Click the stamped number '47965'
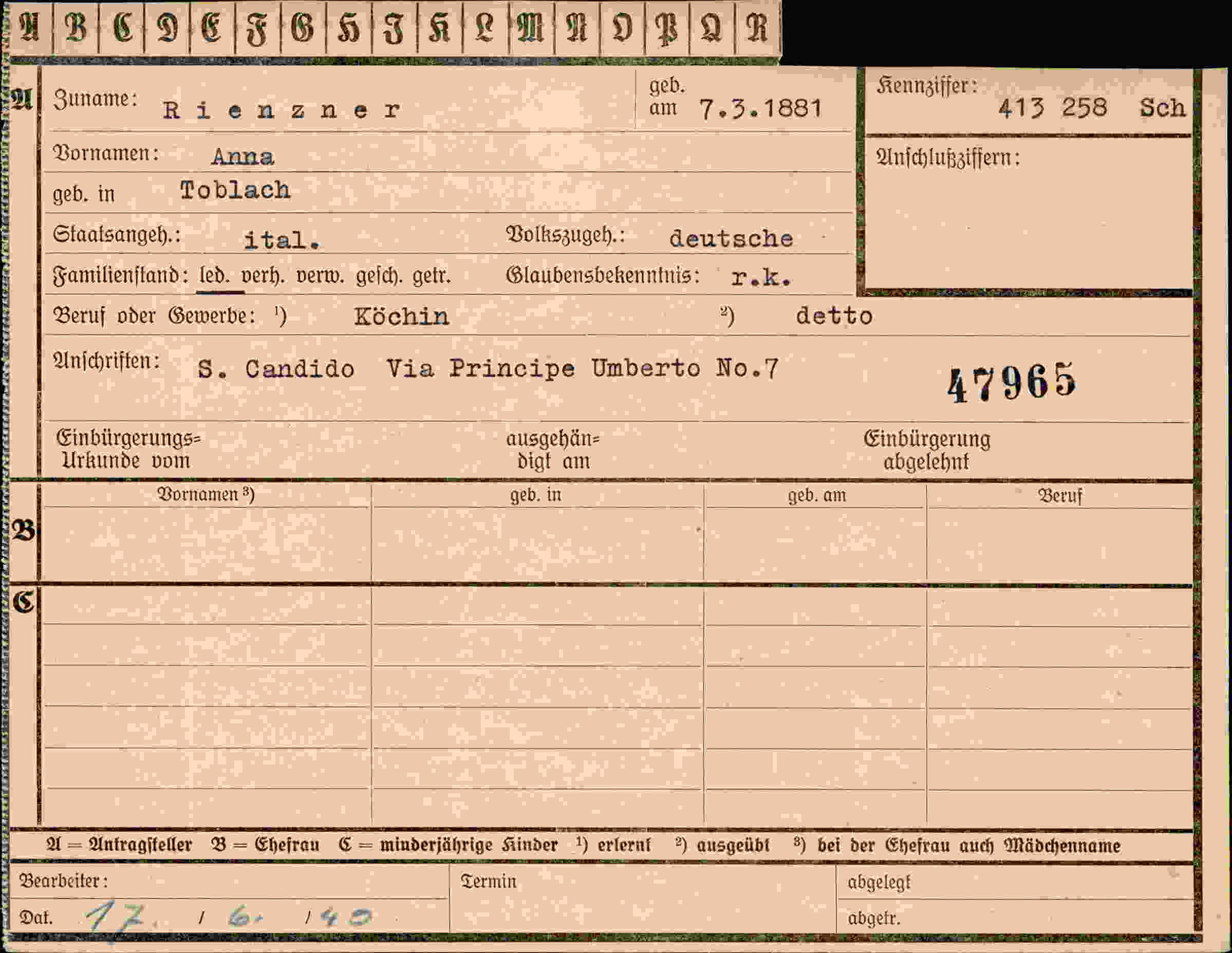1232x953 pixels. pyautogui.click(x=1012, y=383)
